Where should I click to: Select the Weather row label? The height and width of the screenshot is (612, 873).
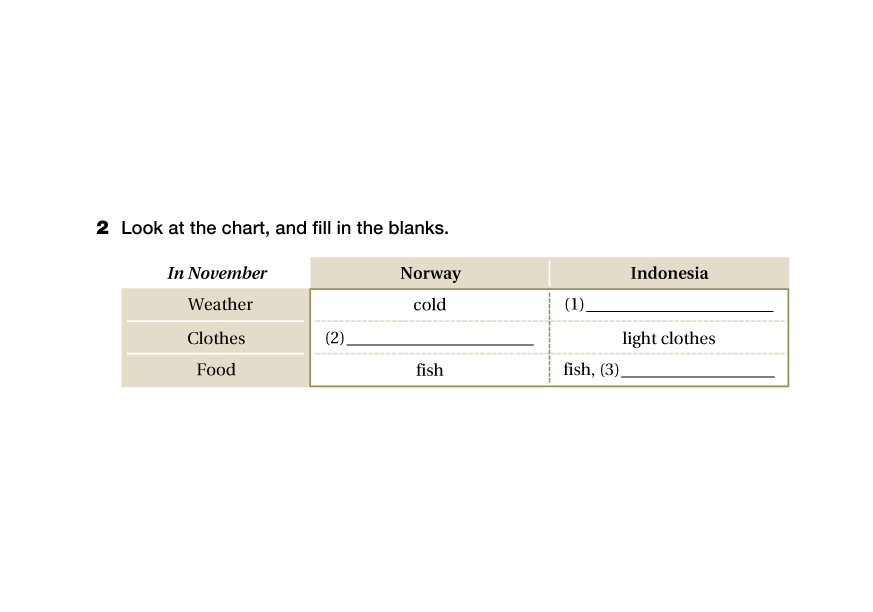point(220,304)
